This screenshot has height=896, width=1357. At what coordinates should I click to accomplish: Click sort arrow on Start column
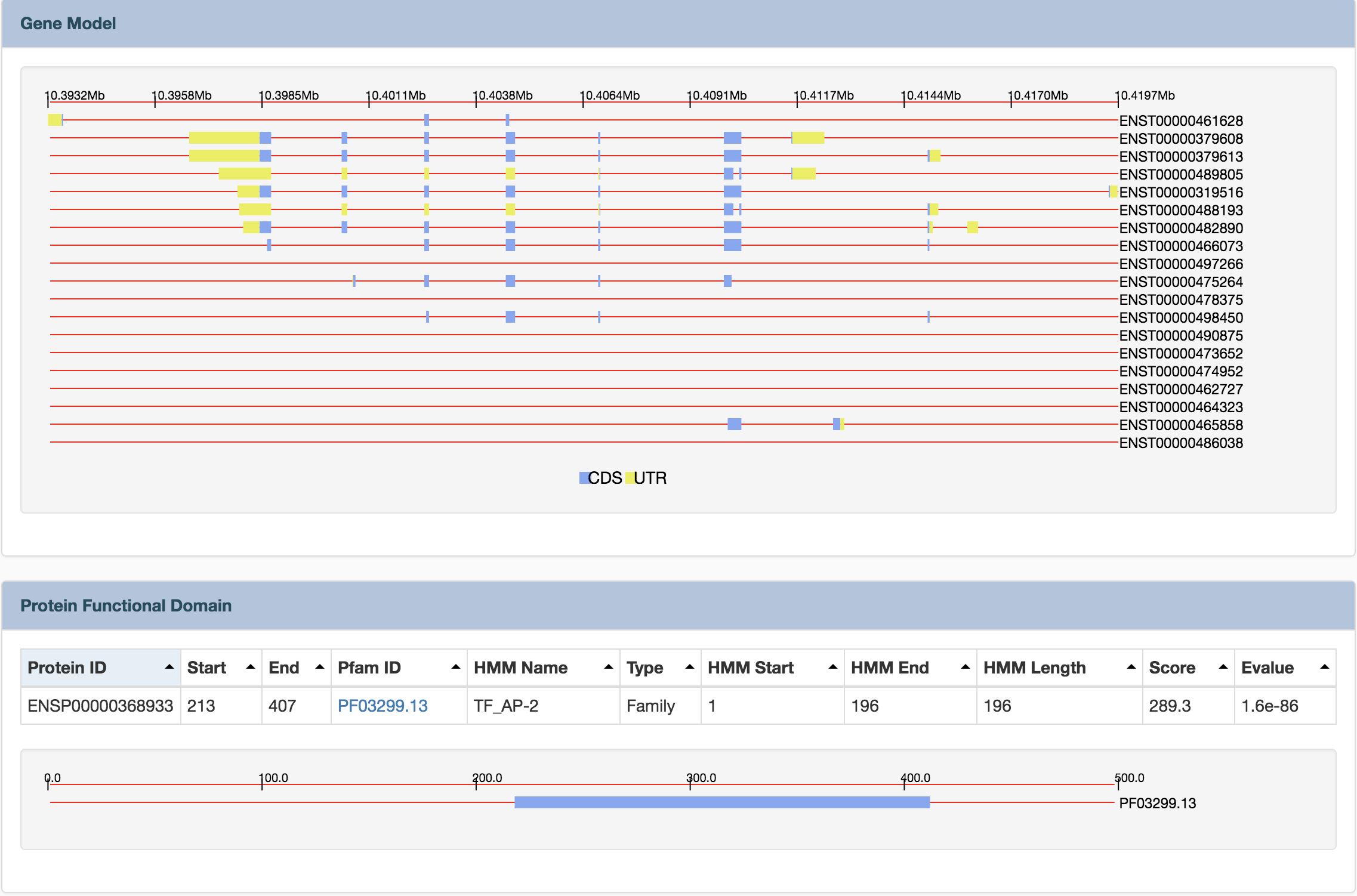click(251, 667)
